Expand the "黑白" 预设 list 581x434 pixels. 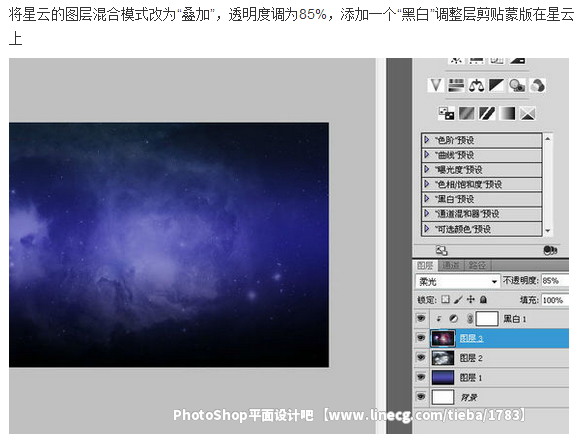tap(427, 199)
